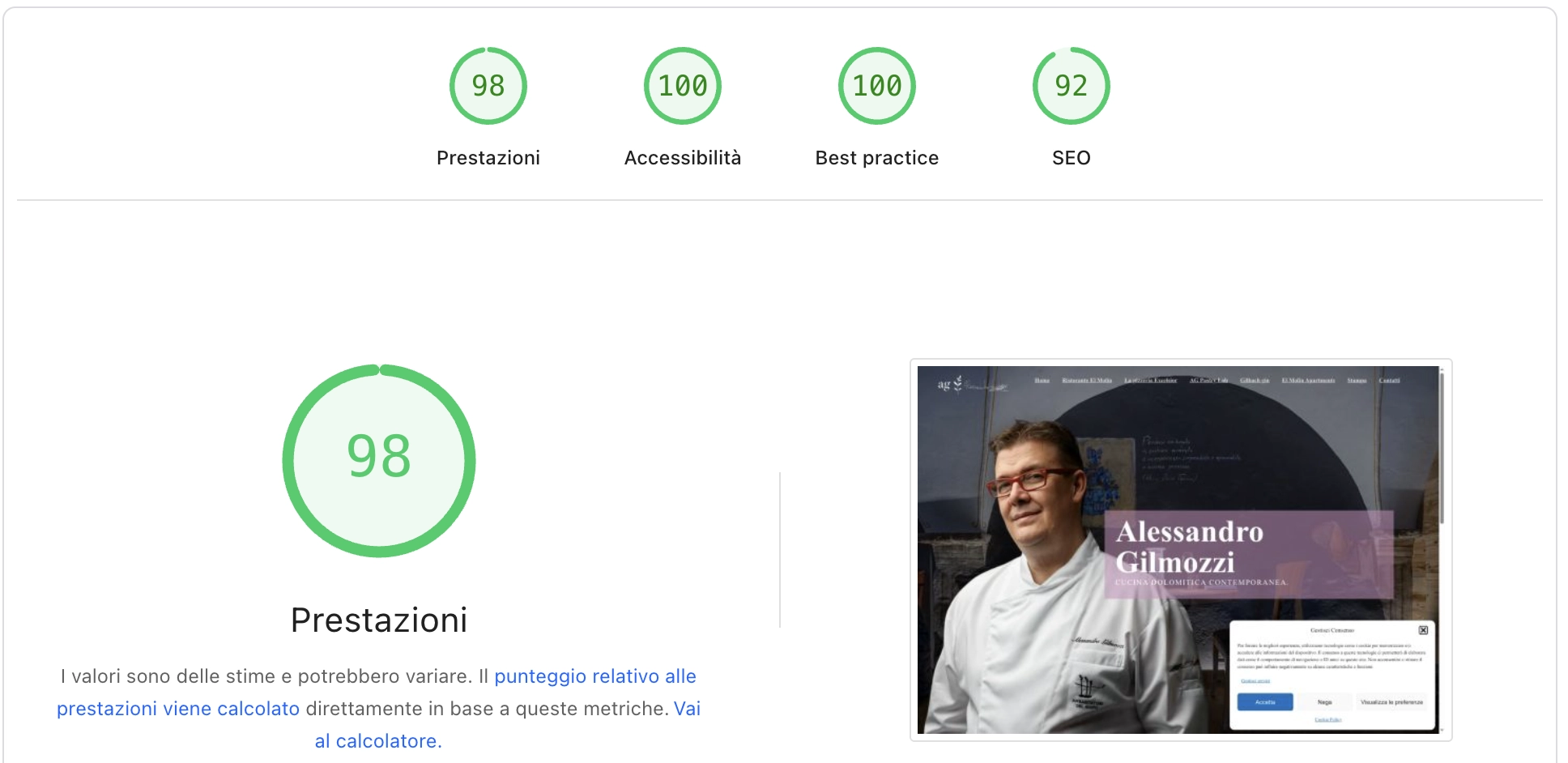Click the scrollbar in the page preview
The image size is (1568, 763).
point(1442,445)
